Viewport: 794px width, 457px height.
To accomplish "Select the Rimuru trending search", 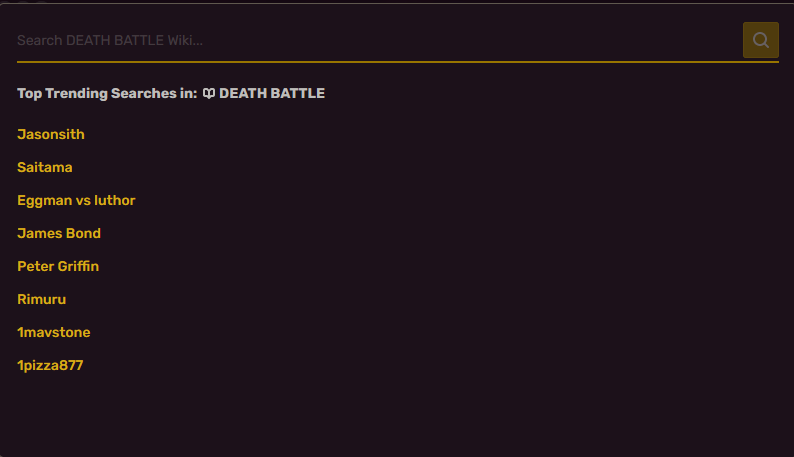I will click(42, 299).
